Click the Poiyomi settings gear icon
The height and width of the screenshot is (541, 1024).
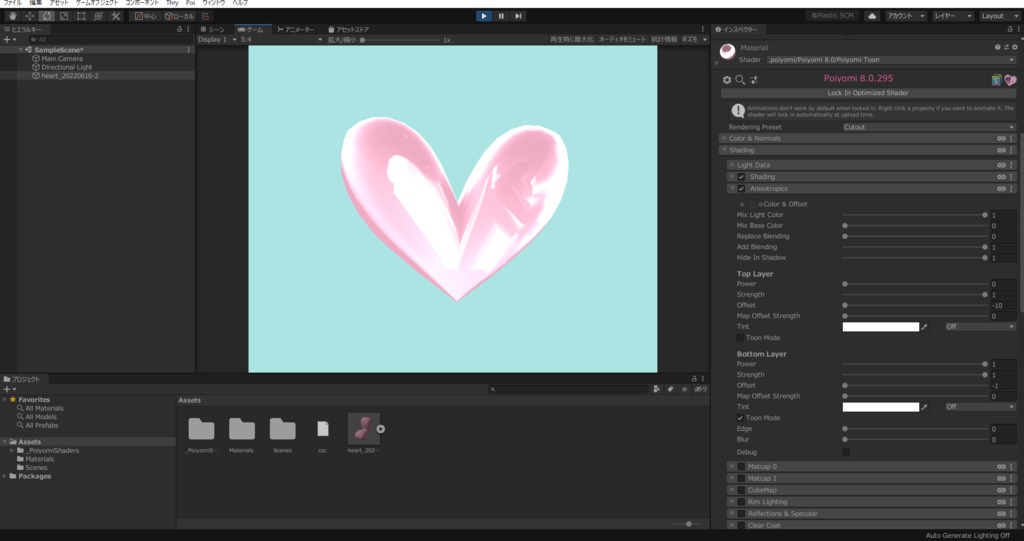coord(727,79)
